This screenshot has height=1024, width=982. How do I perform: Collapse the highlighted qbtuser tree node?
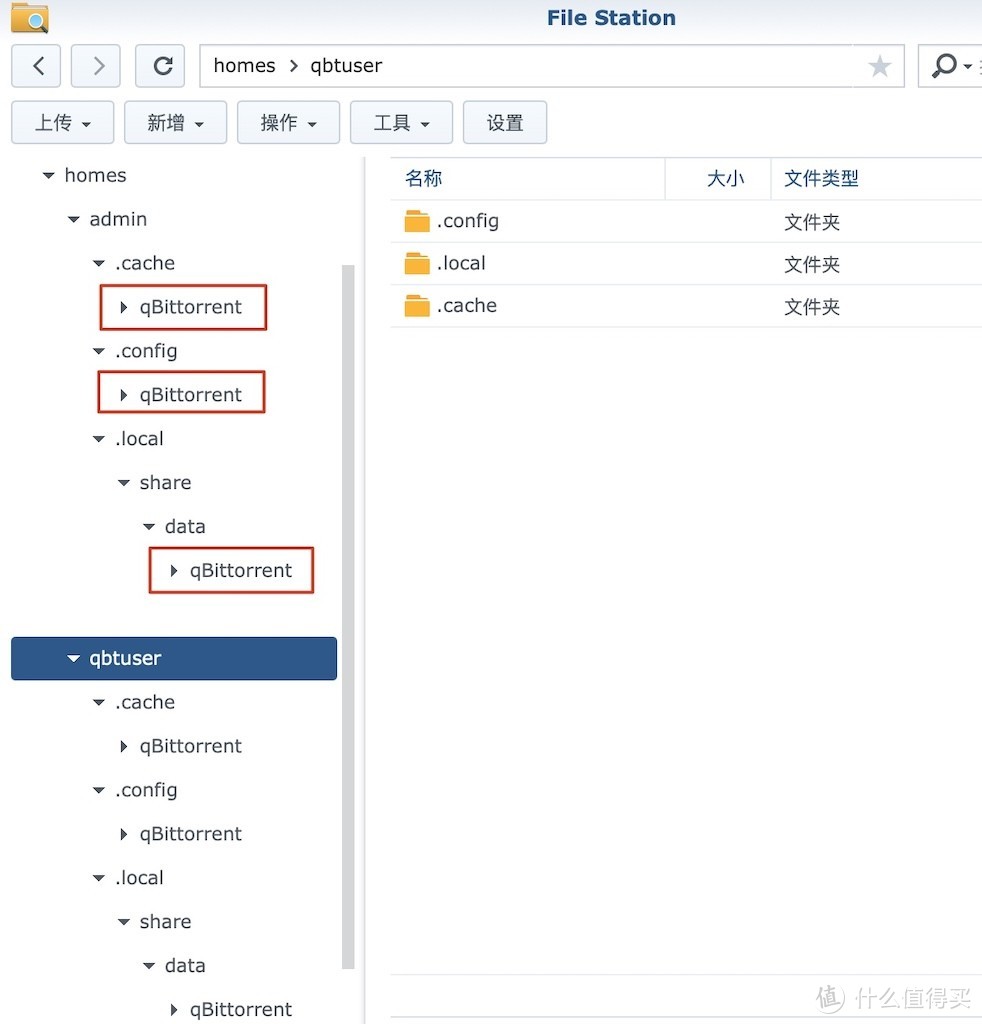click(73, 658)
